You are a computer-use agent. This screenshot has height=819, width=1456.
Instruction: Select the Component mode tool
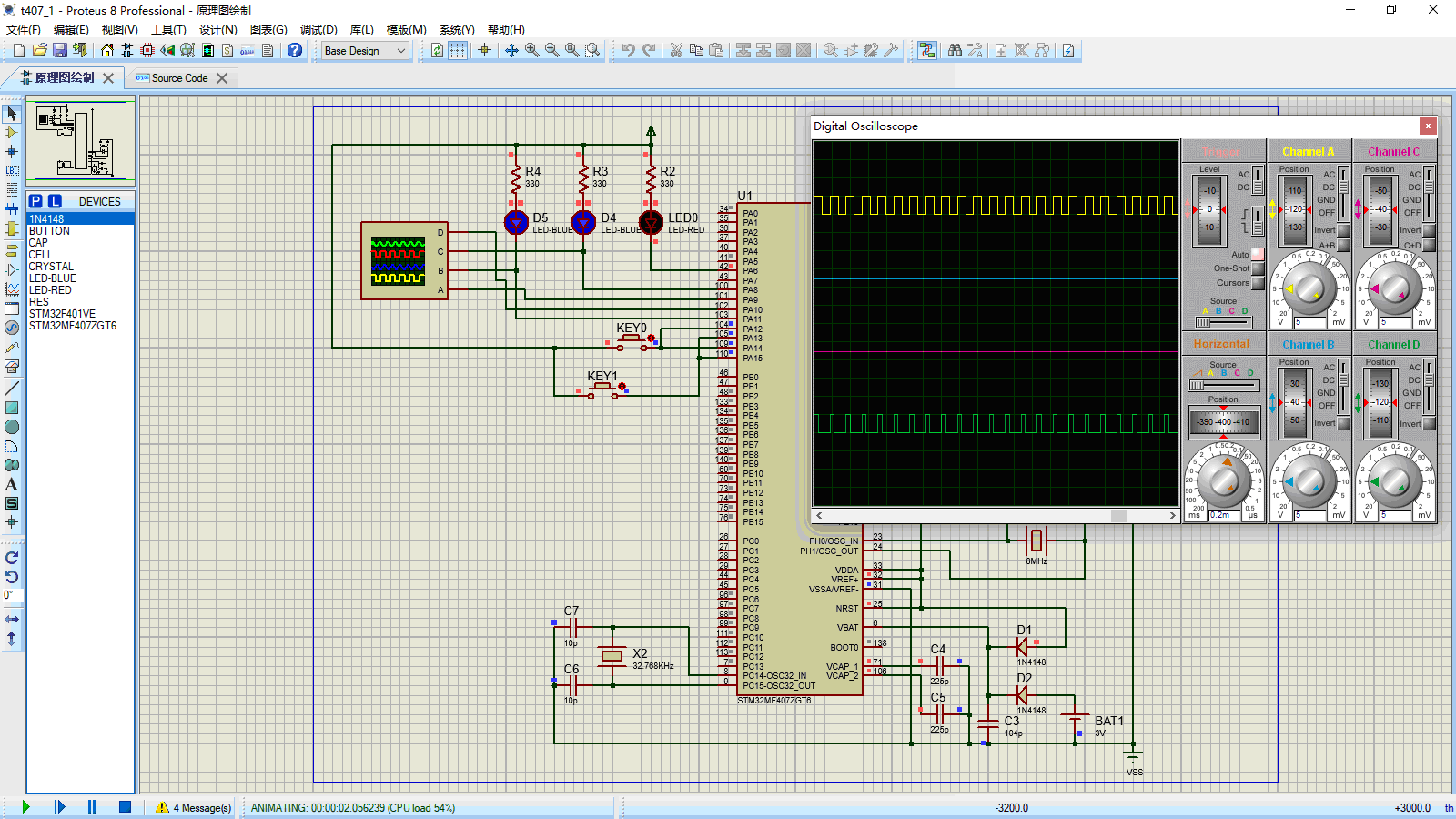tap(12, 134)
